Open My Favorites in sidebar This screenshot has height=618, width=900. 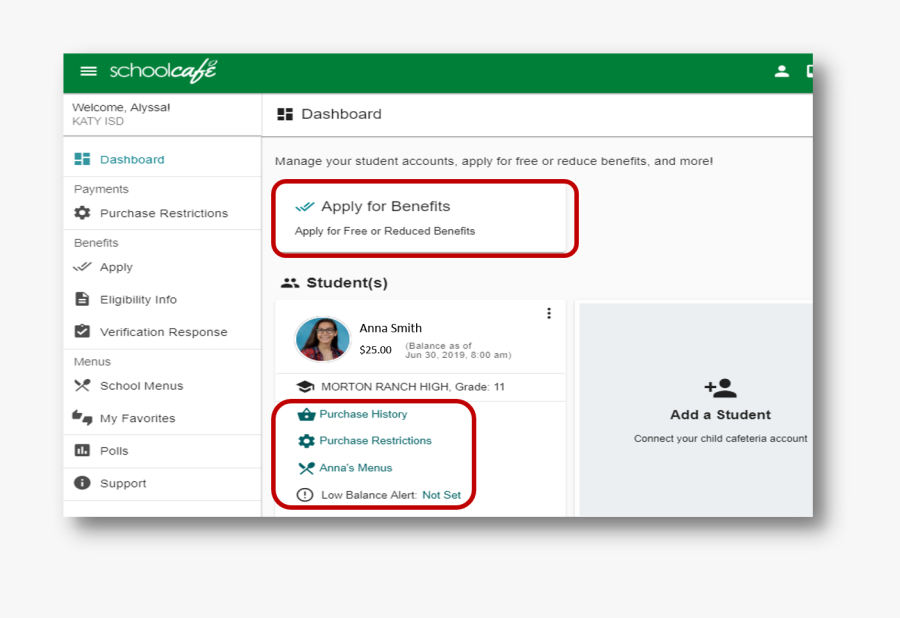137,419
